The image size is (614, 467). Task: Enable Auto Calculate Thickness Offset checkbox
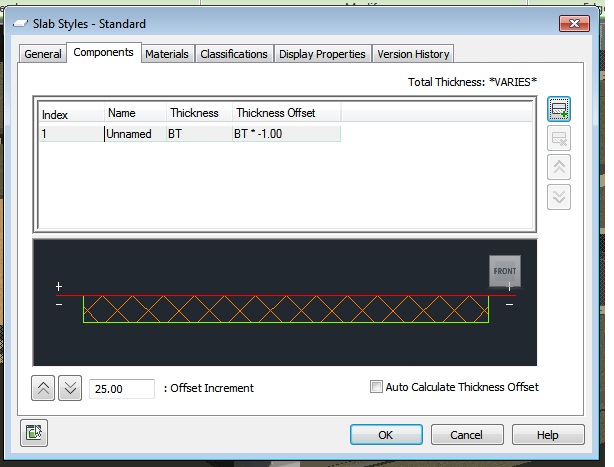pos(376,387)
